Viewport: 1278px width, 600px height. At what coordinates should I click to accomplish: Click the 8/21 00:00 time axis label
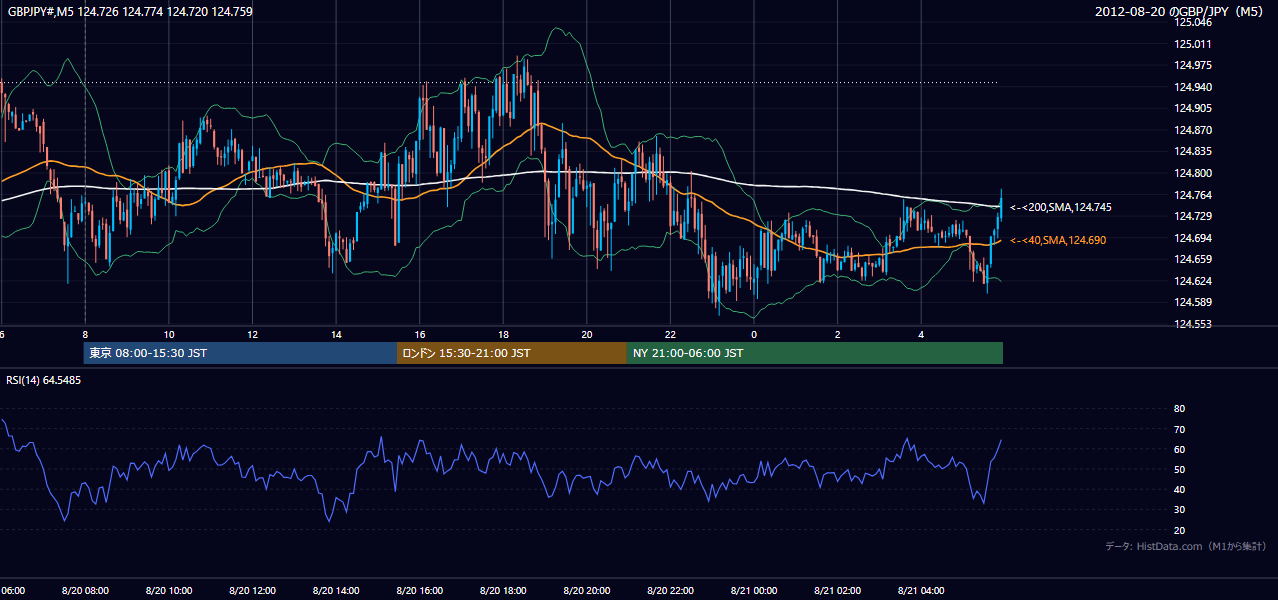click(x=754, y=591)
